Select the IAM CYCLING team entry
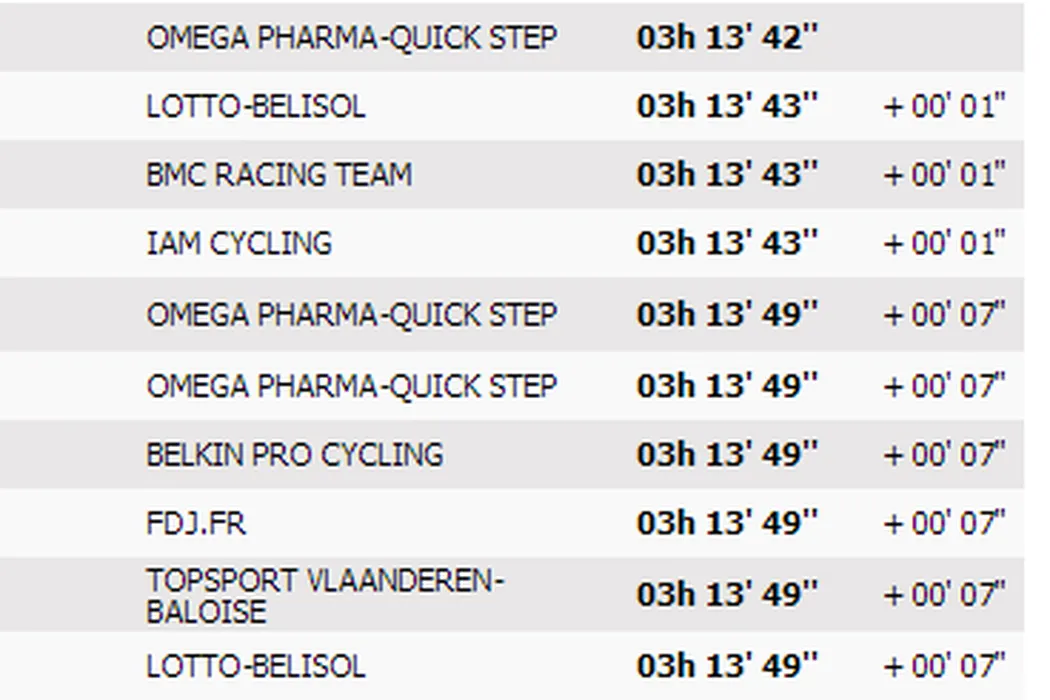The image size is (1050, 700). (239, 244)
